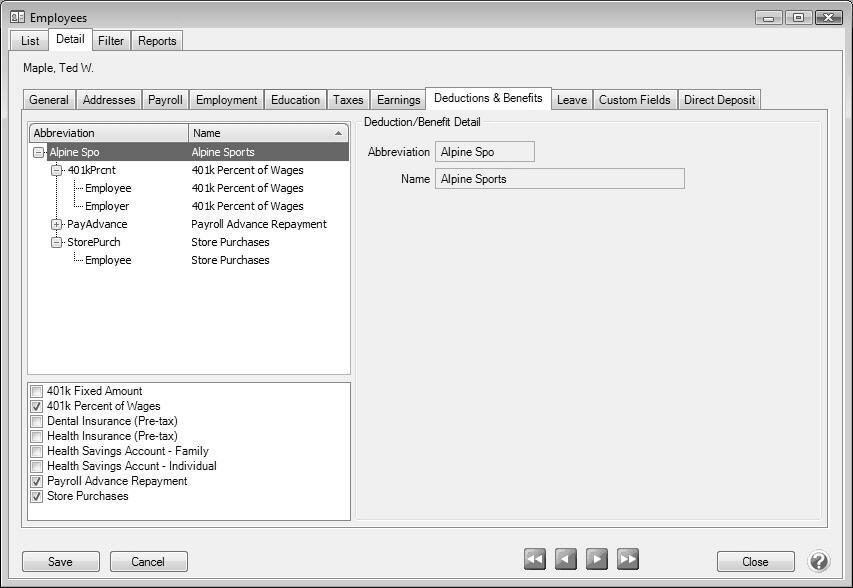Expand the PayAdvance tree item
This screenshot has width=853, height=588.
(57, 224)
